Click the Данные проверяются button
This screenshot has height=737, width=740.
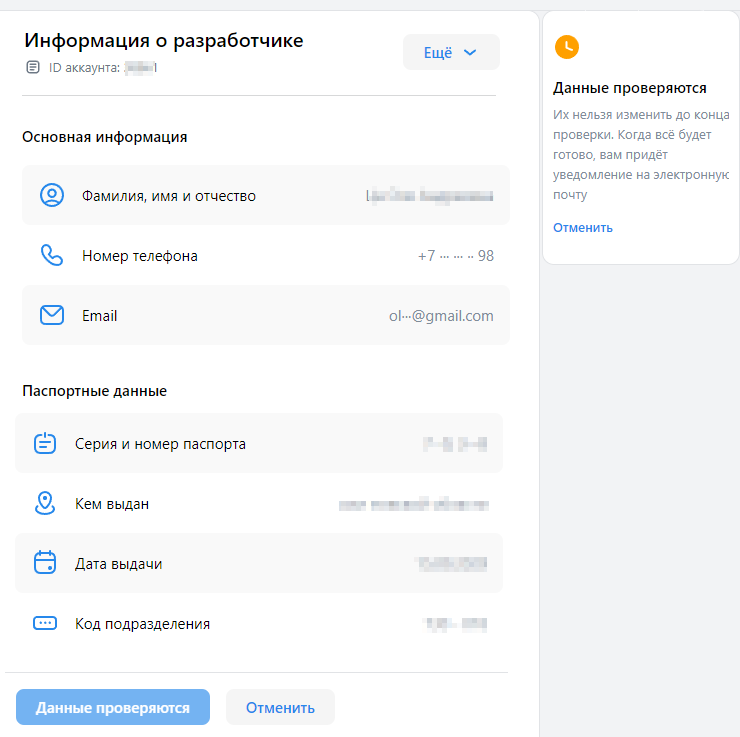(x=113, y=707)
